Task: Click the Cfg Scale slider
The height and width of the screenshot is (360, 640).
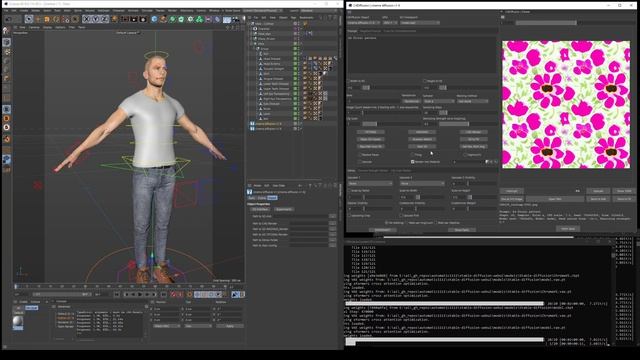Action: [x=390, y=124]
